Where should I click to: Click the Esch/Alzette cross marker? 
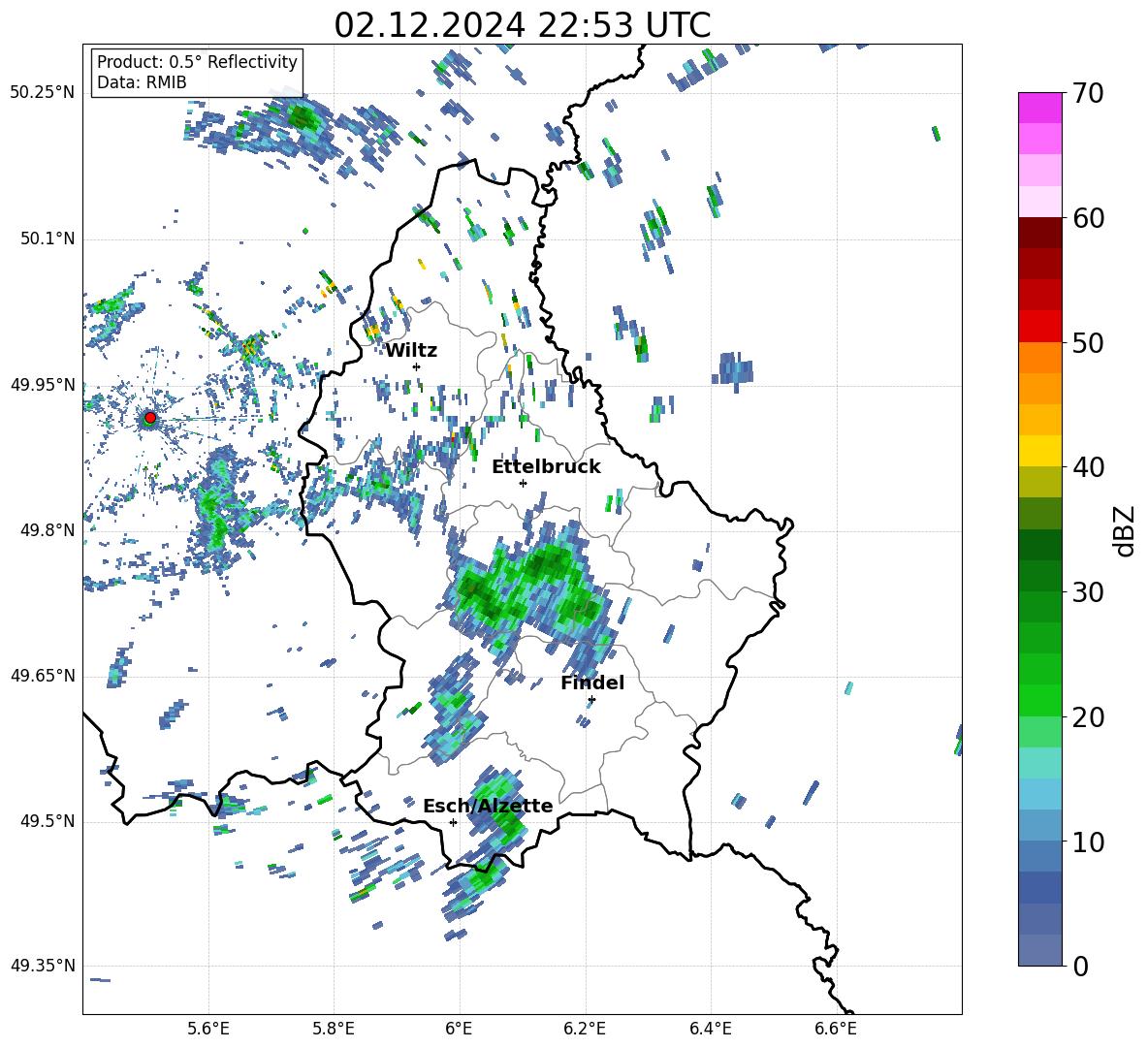point(453,822)
